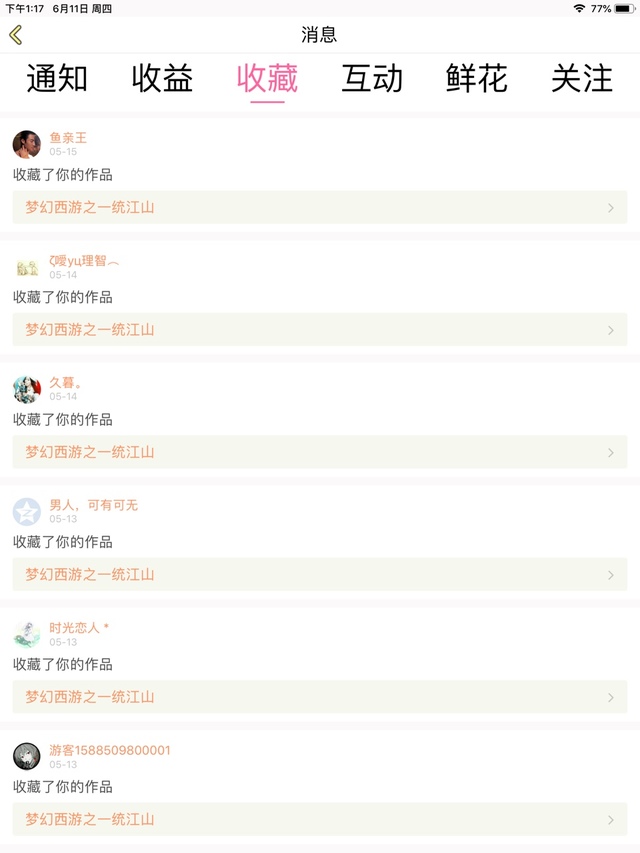The height and width of the screenshot is (853, 640).
Task: Tap the username 鱼亲王
Action: coord(68,138)
